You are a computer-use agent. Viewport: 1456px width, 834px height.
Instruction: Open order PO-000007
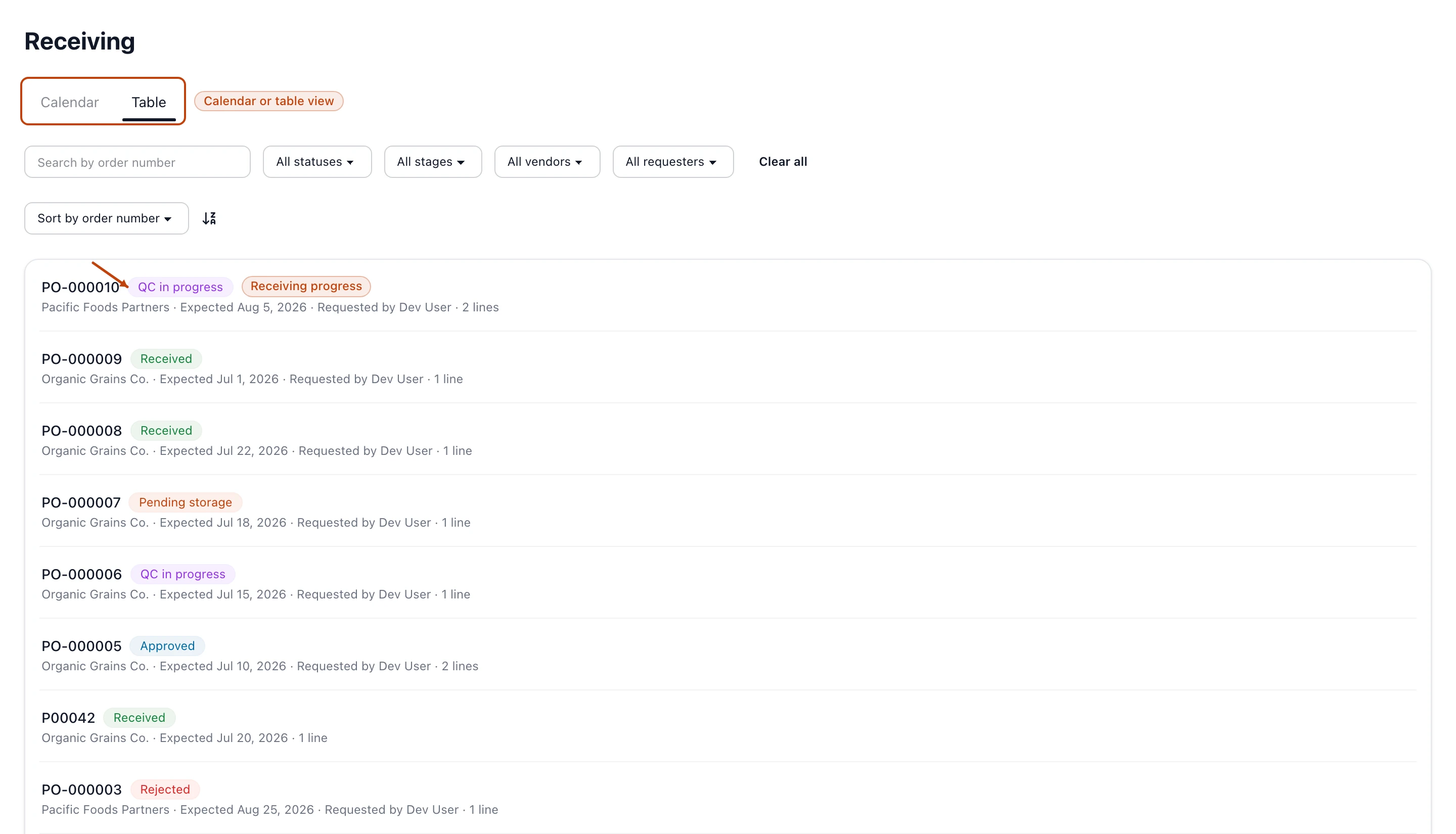[81, 502]
